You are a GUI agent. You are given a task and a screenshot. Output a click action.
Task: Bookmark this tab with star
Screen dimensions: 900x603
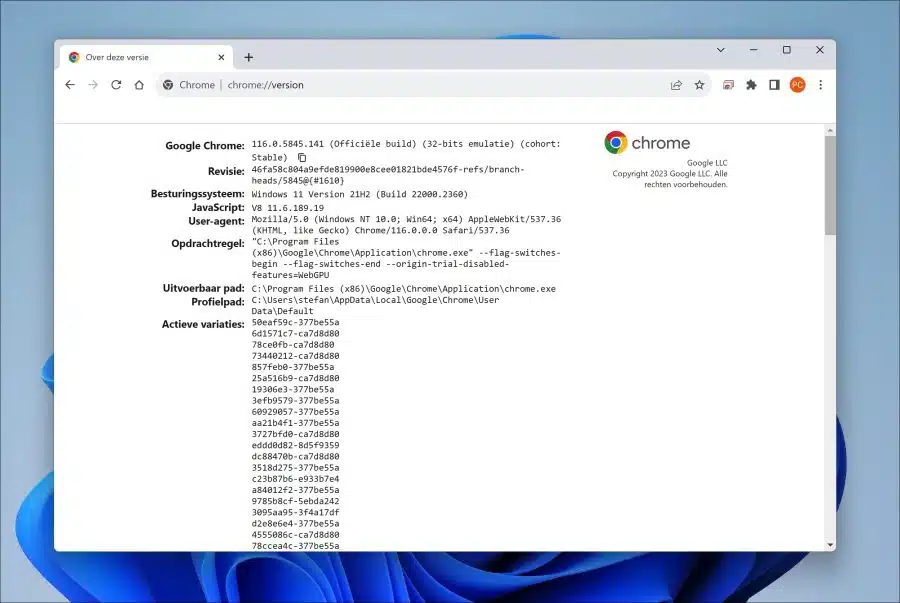pyautogui.click(x=699, y=85)
